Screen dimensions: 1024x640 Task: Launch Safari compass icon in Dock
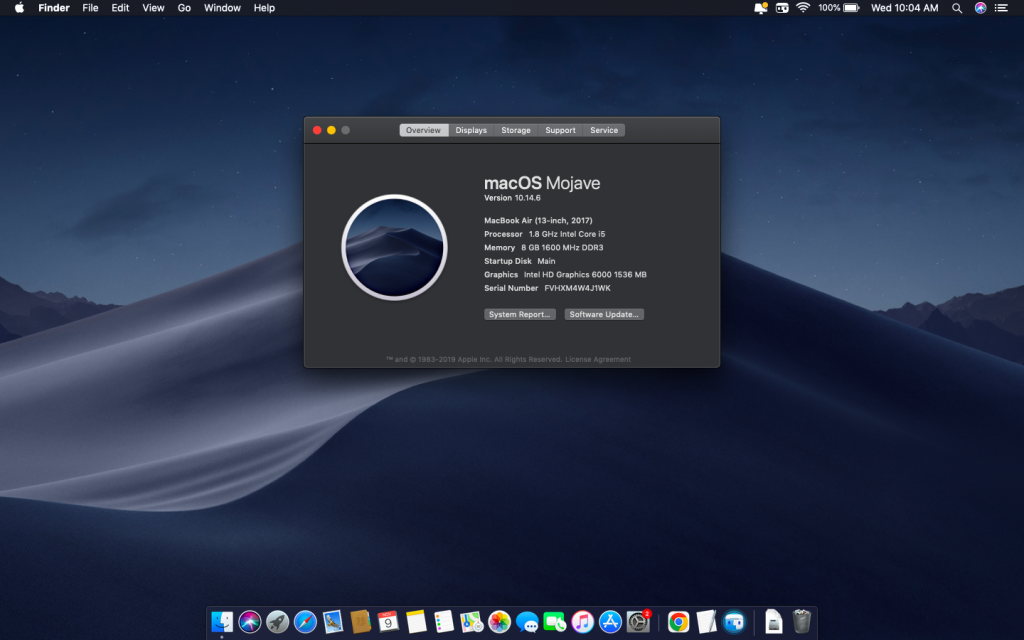305,622
